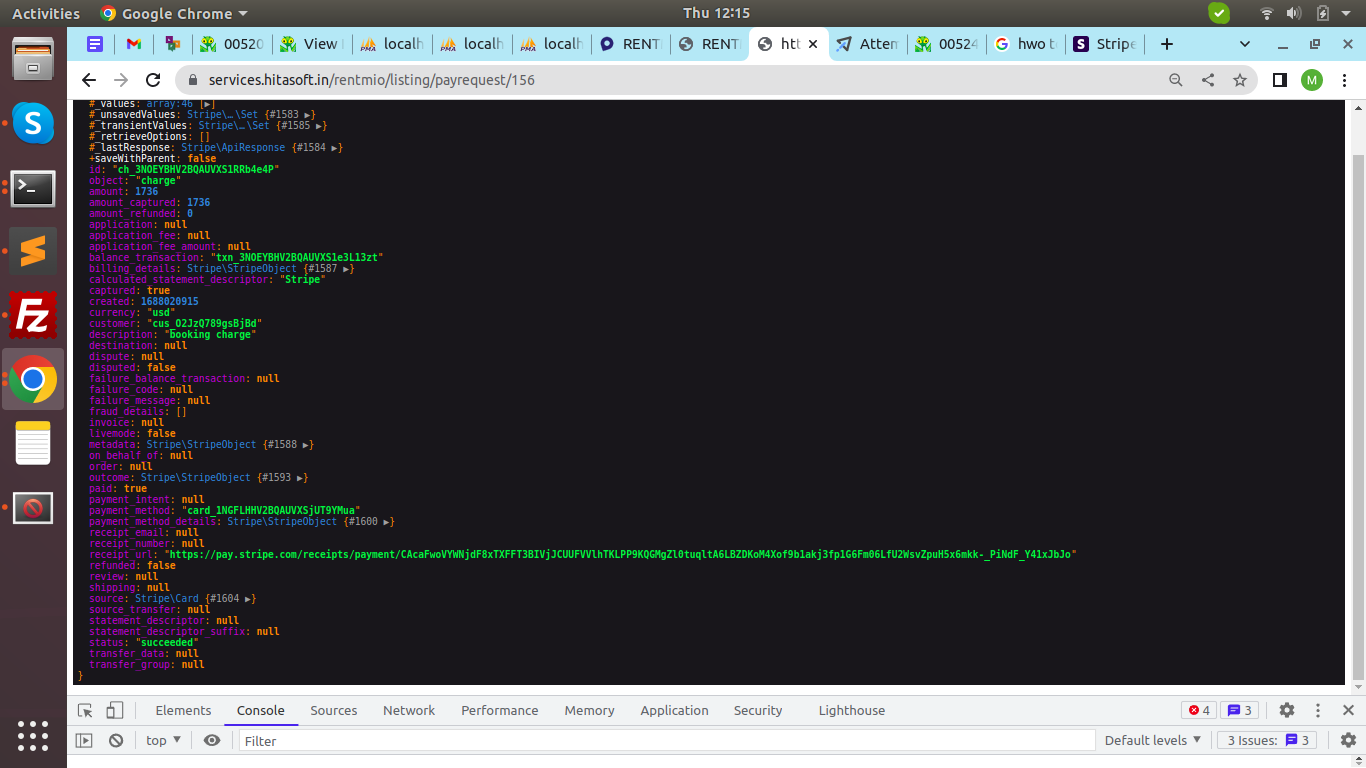Open the profile avatar M
Screen dimensions: 1366x768
pyautogui.click(x=1311, y=80)
